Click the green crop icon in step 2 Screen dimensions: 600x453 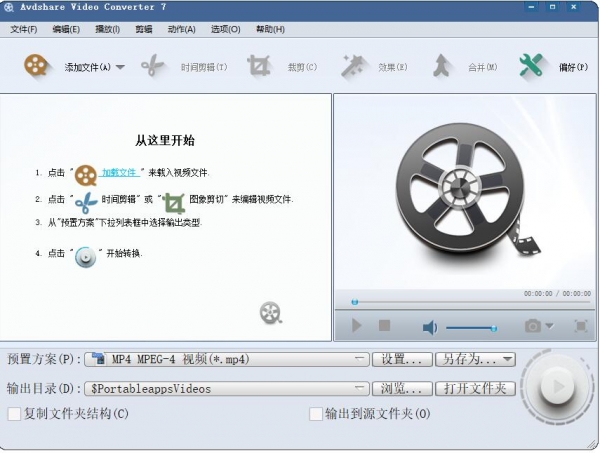(x=174, y=203)
